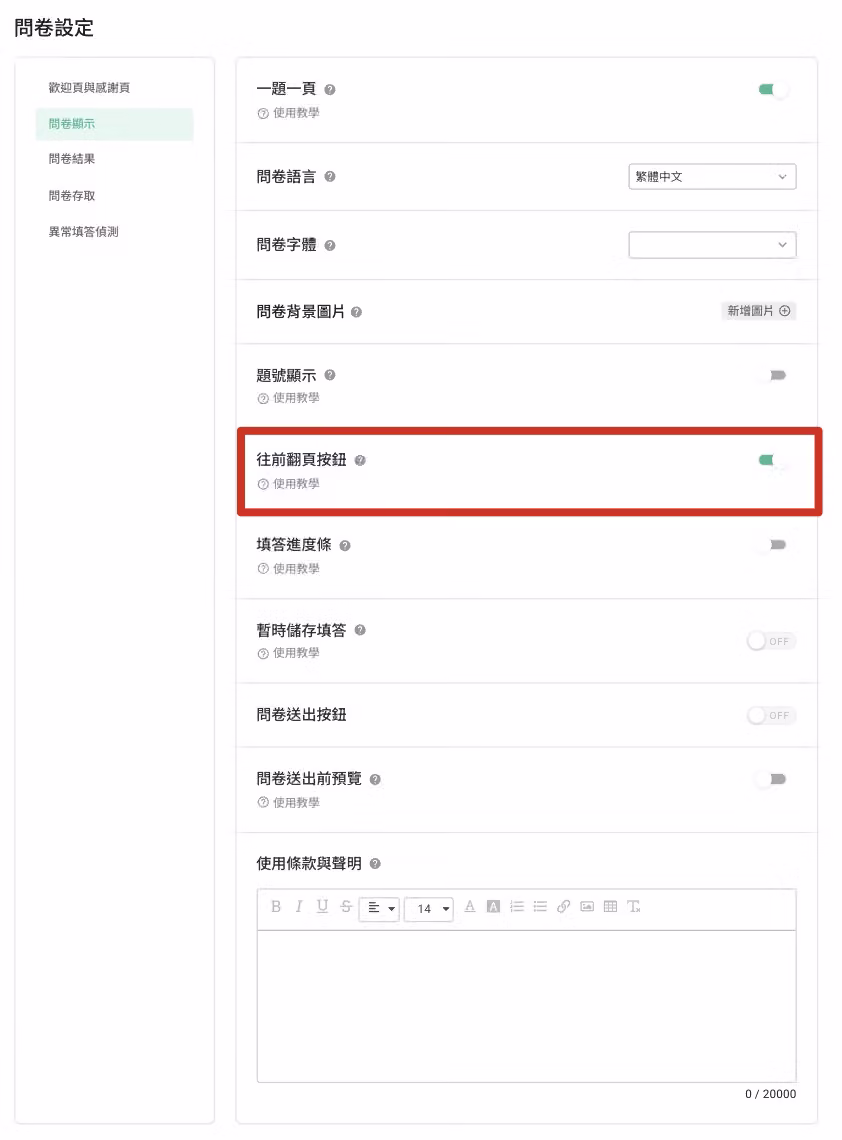Open 問卷存取 in the sidebar
Viewport: 842px width, 1140px height.
click(x=71, y=196)
